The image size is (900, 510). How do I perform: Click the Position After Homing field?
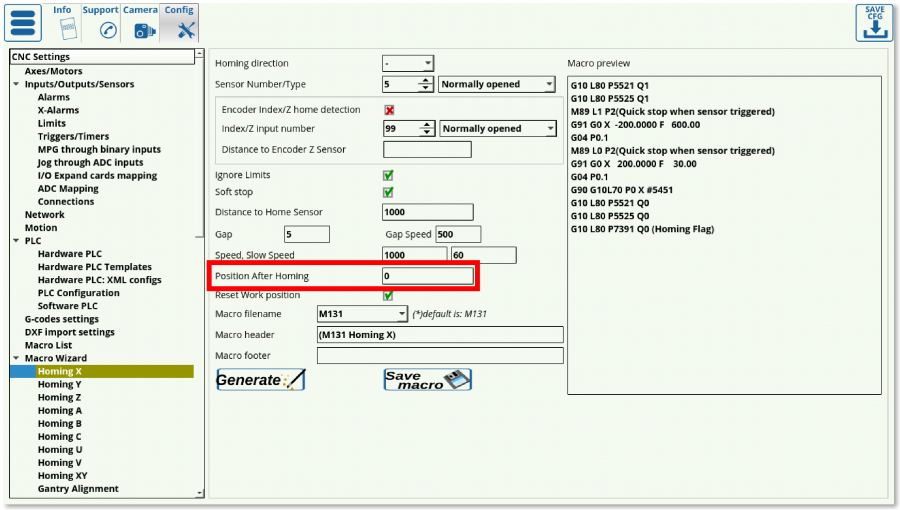[427, 276]
